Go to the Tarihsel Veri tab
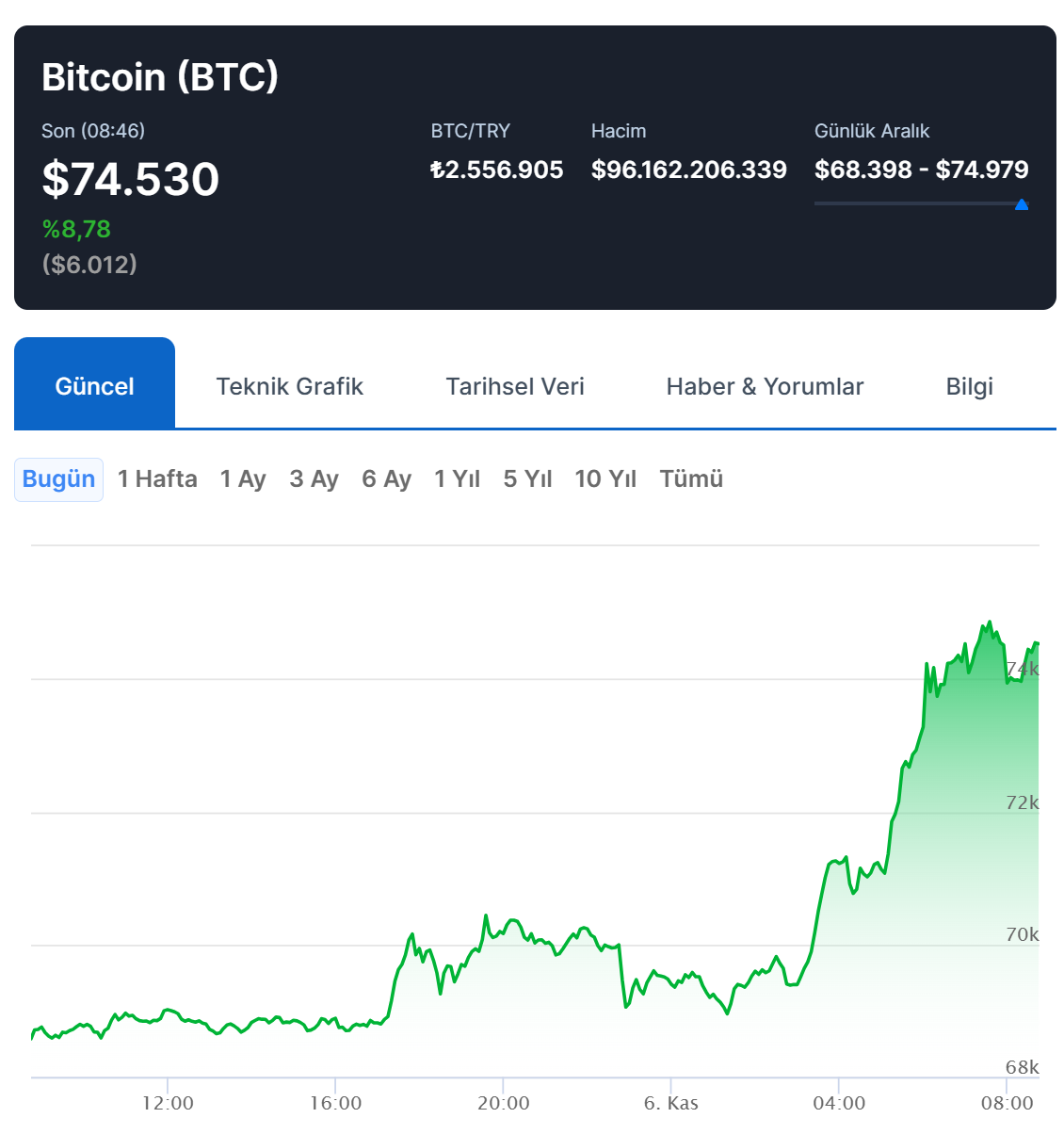 click(x=515, y=386)
